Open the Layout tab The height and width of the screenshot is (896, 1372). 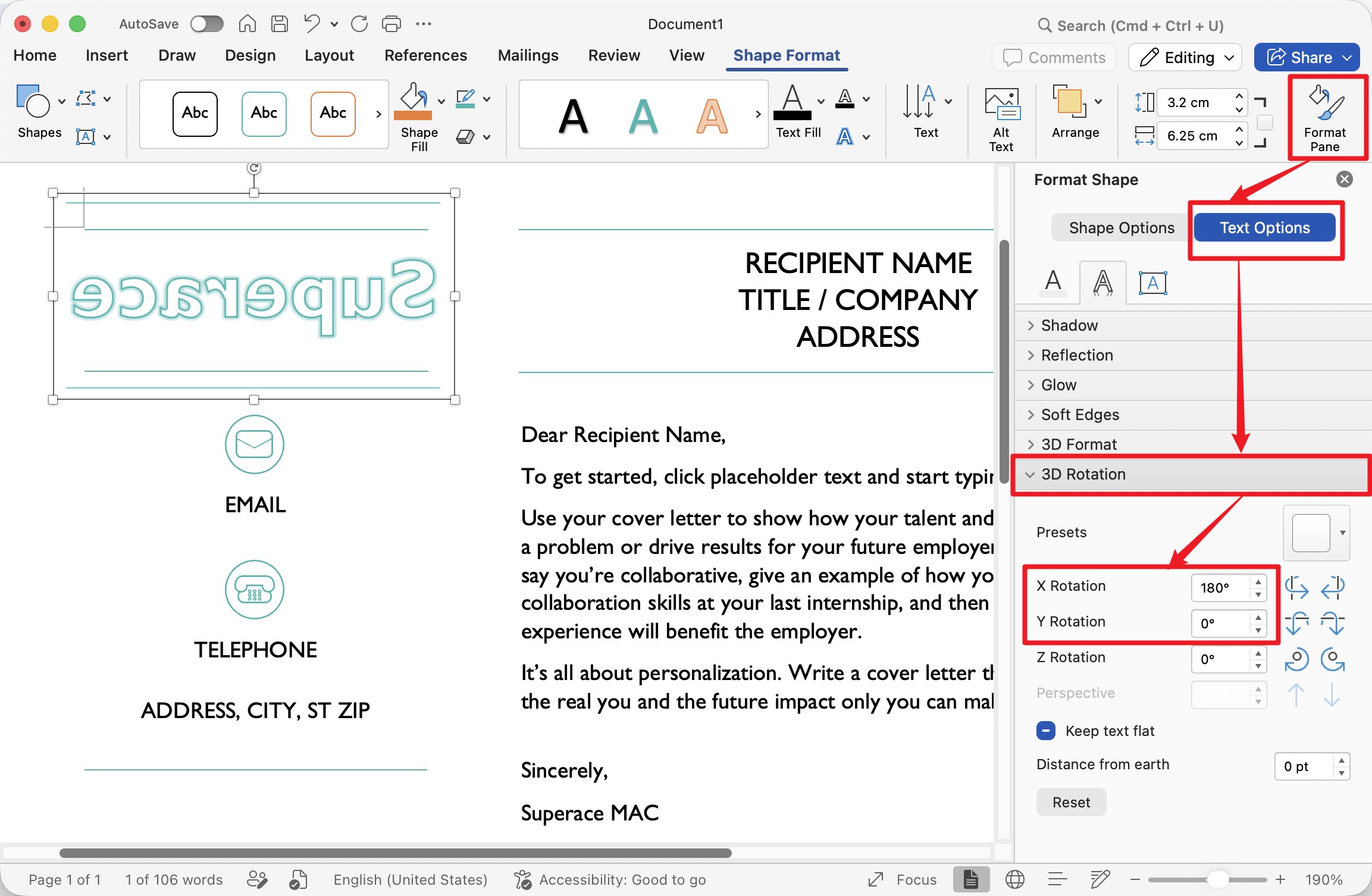(x=329, y=55)
